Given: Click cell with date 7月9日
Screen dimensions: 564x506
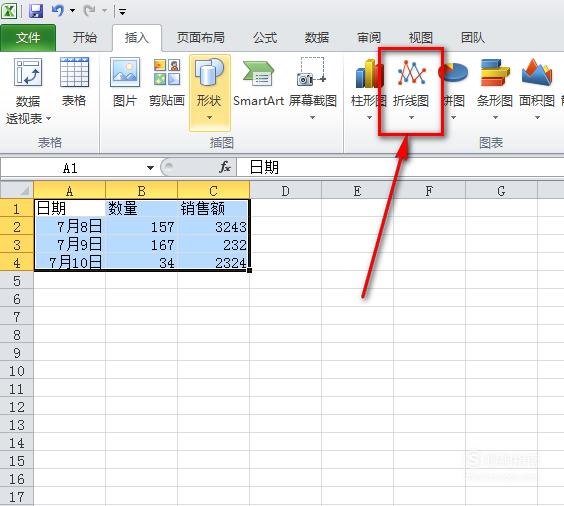Looking at the screenshot, I should pyautogui.click(x=69, y=244).
